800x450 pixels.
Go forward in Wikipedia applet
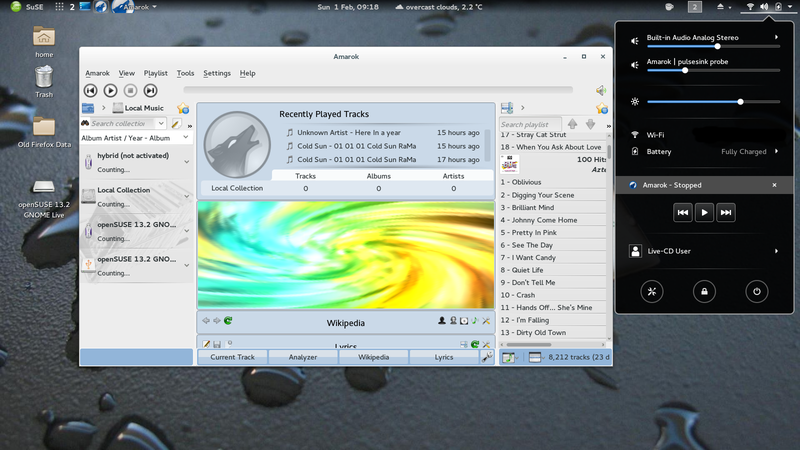pyautogui.click(x=217, y=320)
